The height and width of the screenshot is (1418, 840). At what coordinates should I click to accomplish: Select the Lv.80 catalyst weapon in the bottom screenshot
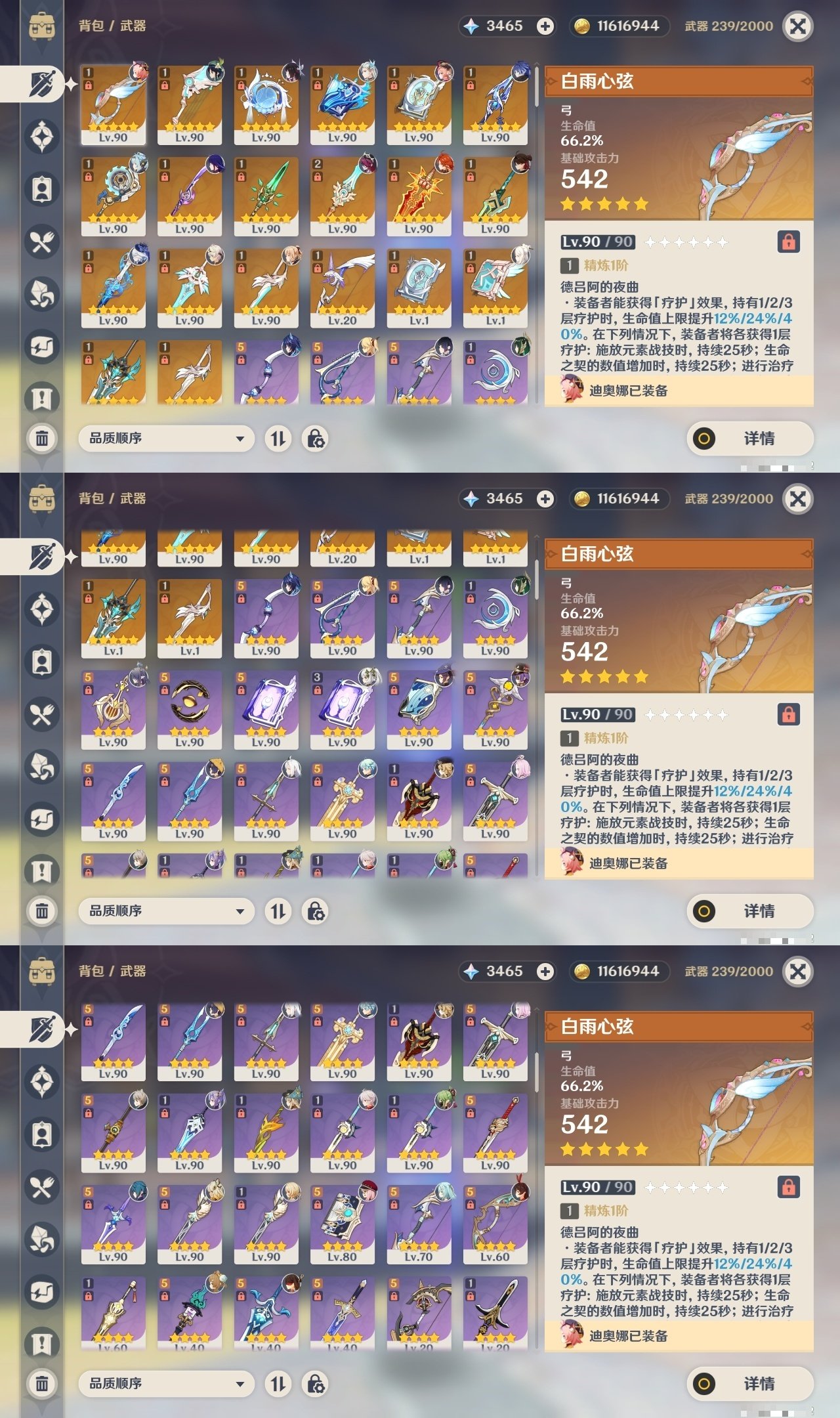[x=342, y=1224]
